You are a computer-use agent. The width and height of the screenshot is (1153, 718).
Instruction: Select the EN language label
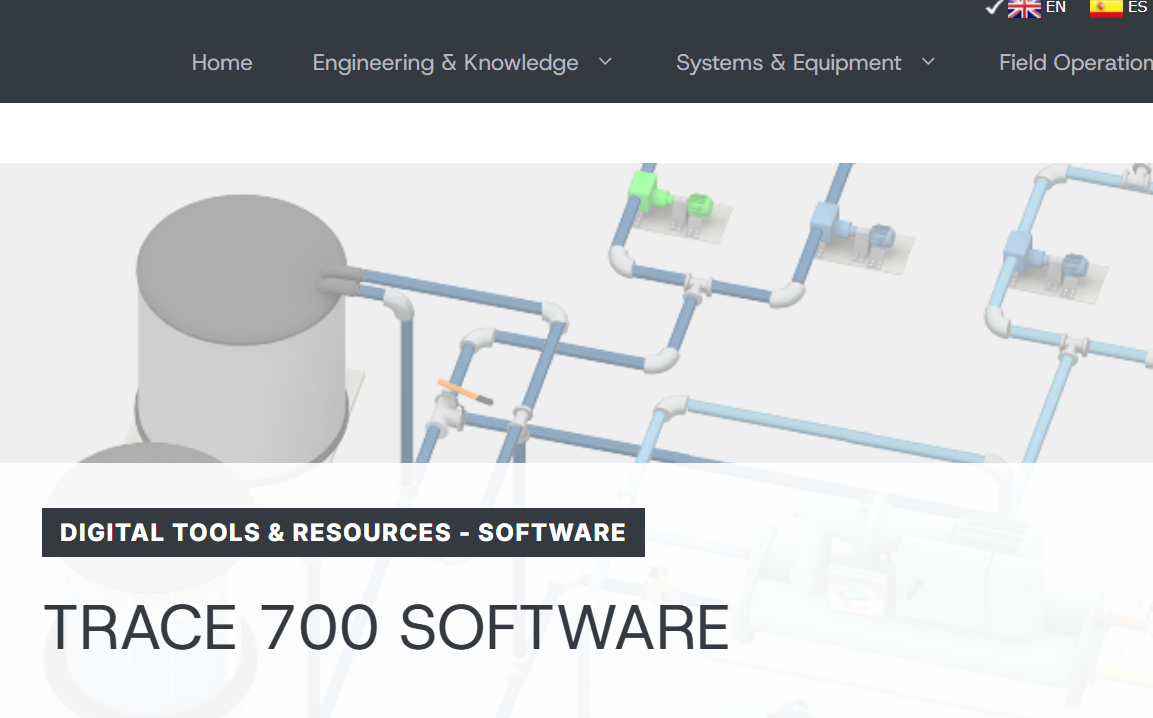(x=1055, y=7)
